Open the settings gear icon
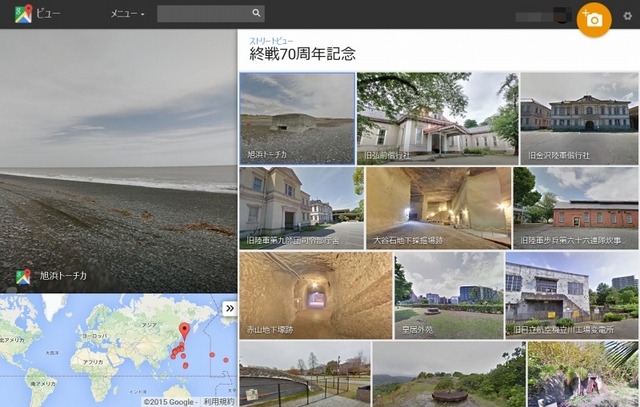 click(x=627, y=15)
